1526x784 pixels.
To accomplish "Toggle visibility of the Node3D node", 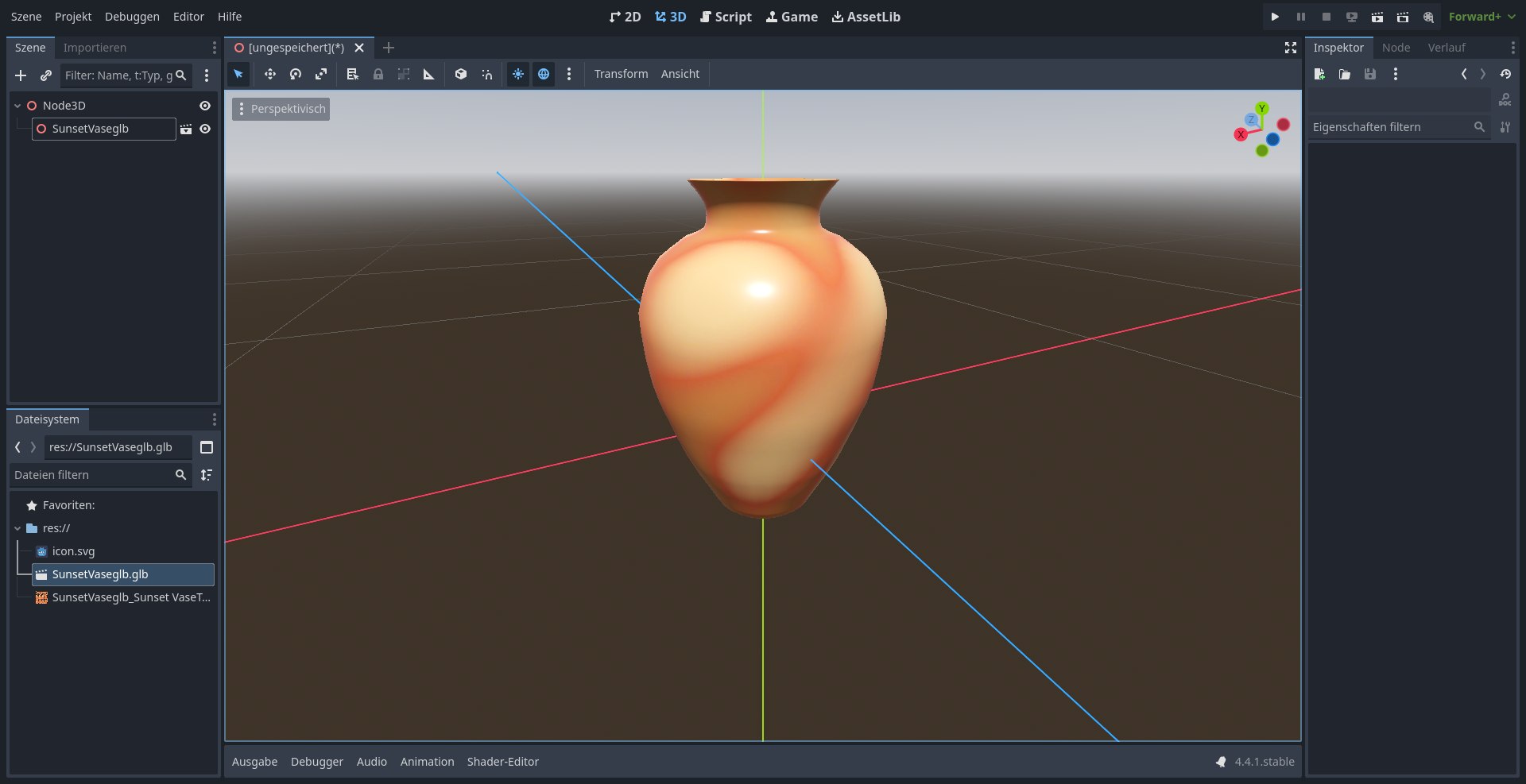I will tap(205, 106).
